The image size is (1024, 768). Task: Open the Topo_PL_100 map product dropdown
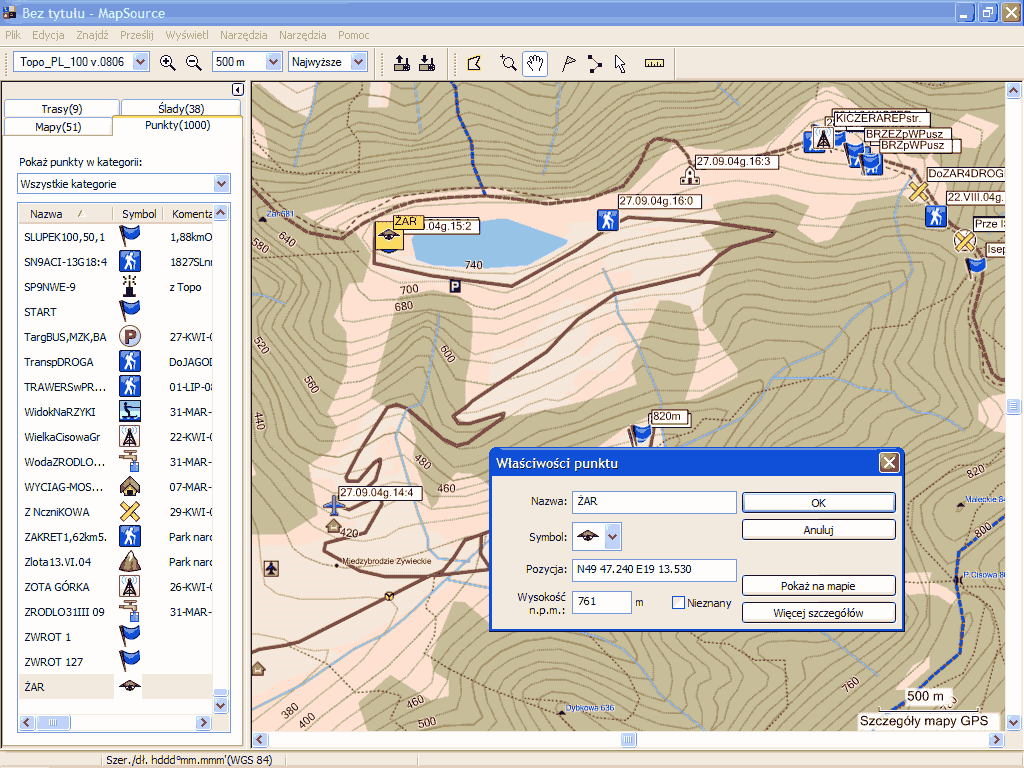point(140,62)
